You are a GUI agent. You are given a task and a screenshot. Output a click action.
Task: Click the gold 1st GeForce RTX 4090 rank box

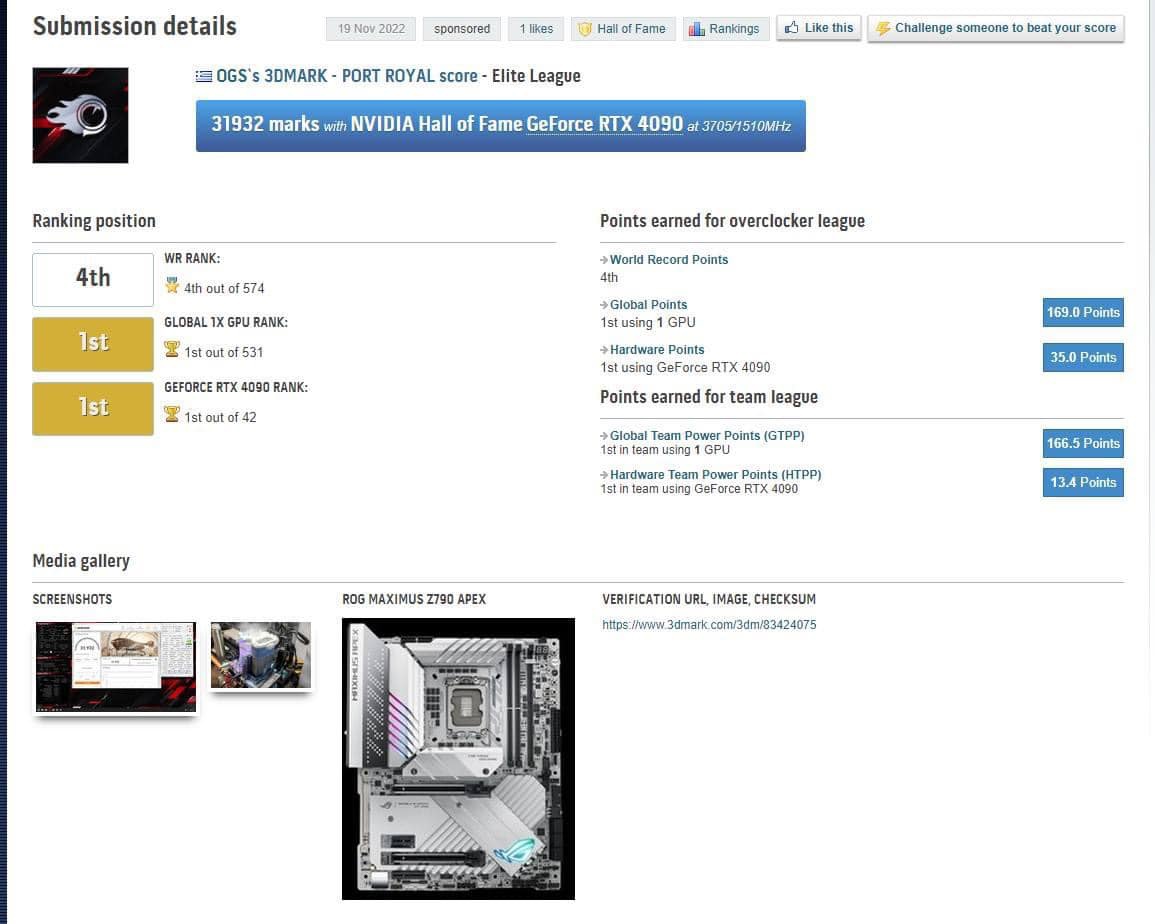tap(93, 408)
